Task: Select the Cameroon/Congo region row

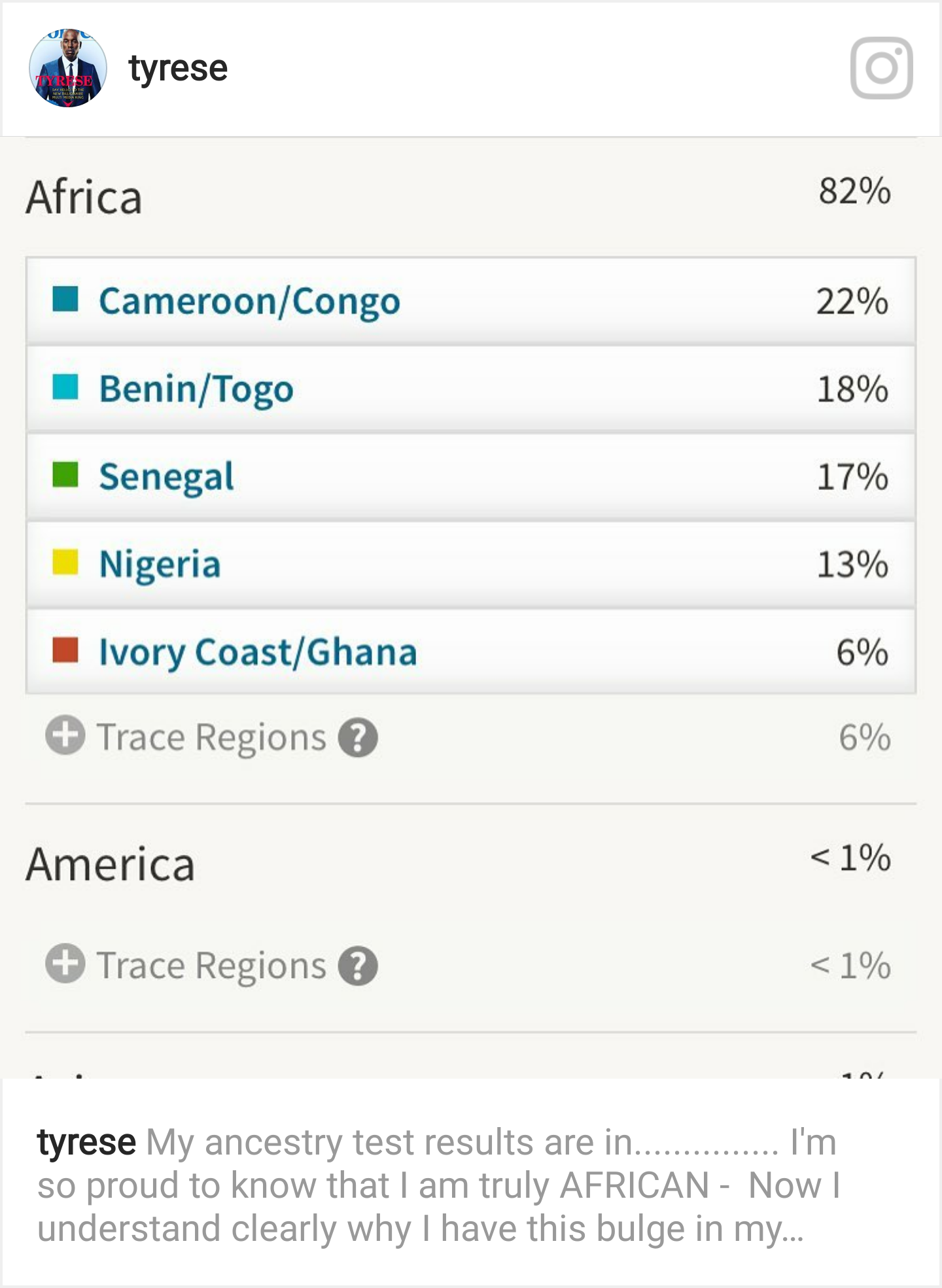Action: 471,302
